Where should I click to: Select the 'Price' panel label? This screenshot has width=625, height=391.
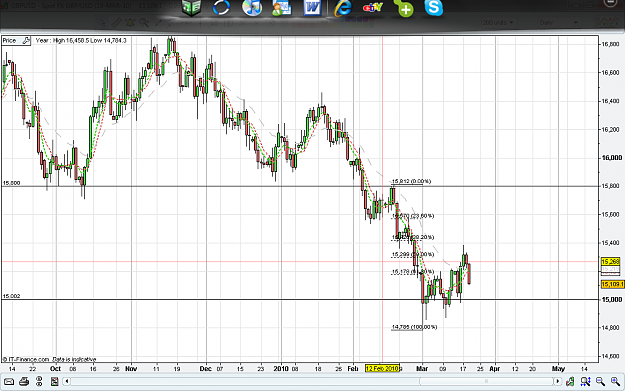tap(9, 40)
